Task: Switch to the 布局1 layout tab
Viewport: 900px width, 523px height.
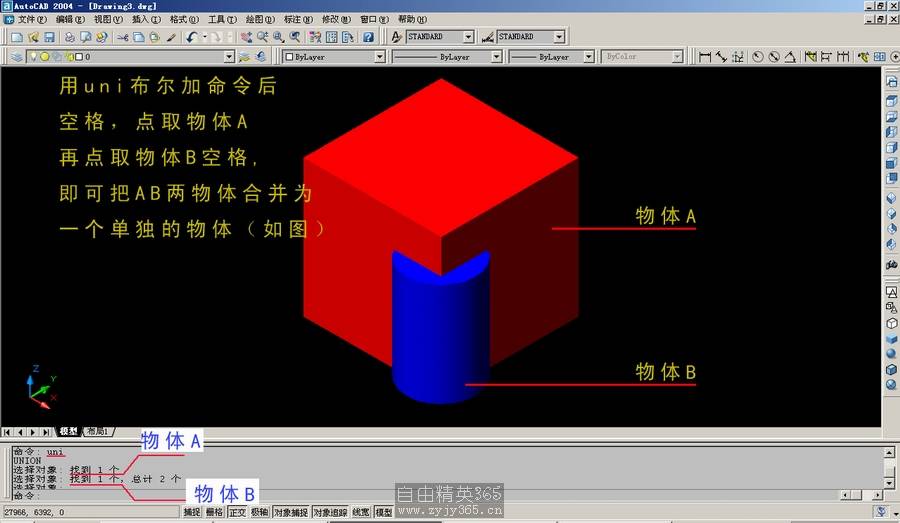Action: click(x=97, y=431)
